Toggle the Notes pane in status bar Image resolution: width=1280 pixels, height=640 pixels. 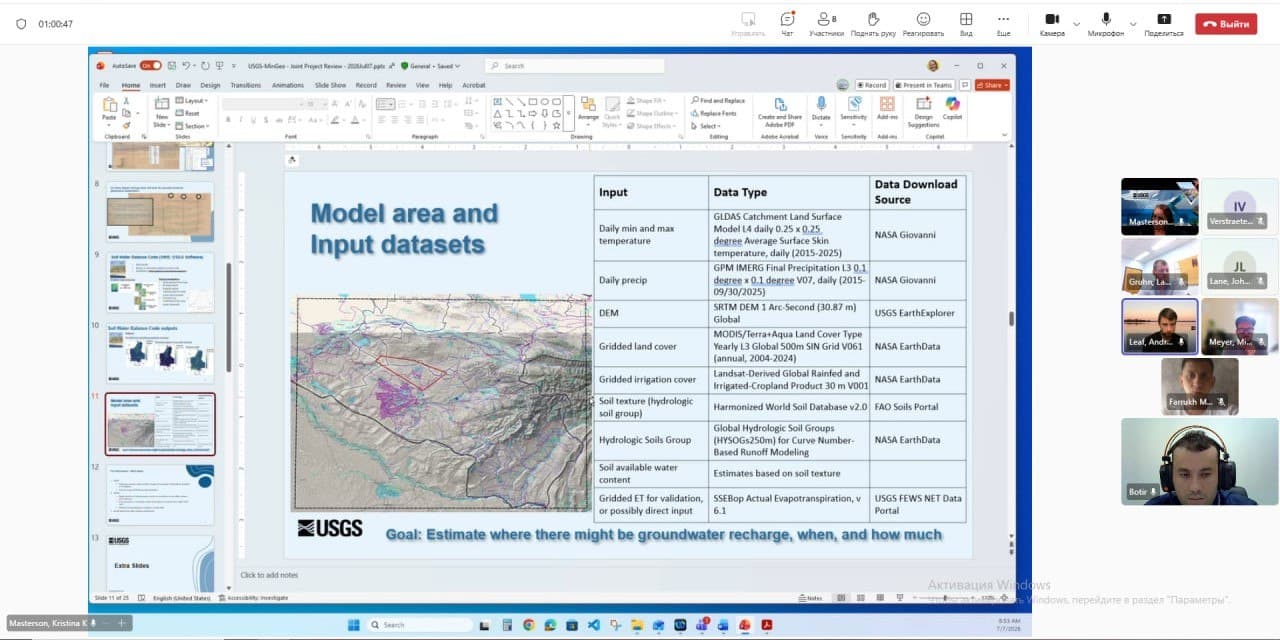point(811,598)
